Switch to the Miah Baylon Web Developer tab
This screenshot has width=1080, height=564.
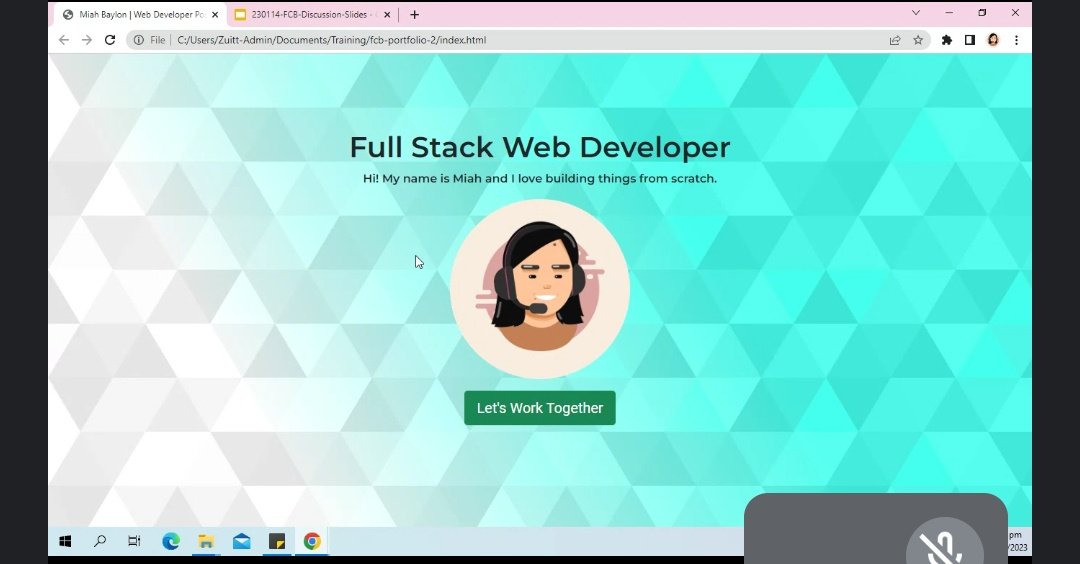point(141,14)
